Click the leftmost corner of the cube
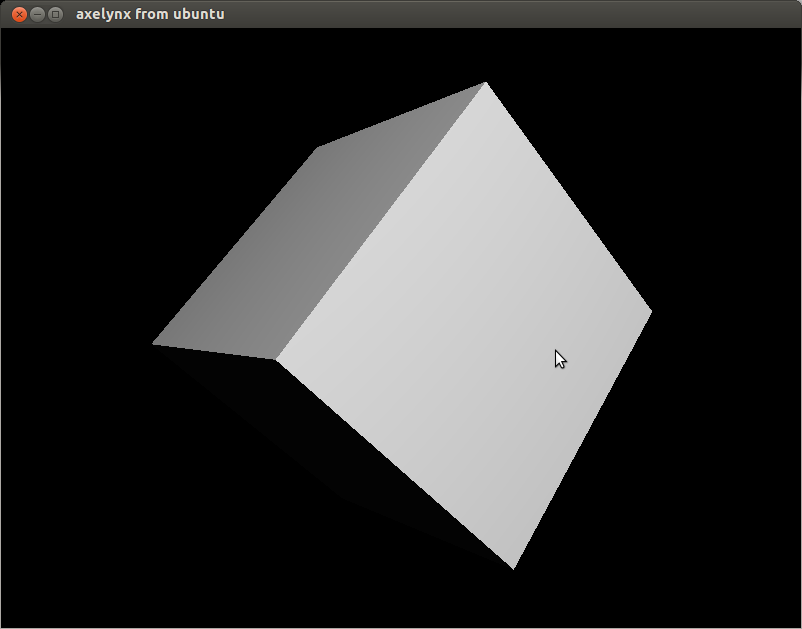This screenshot has width=802, height=629. (154, 344)
